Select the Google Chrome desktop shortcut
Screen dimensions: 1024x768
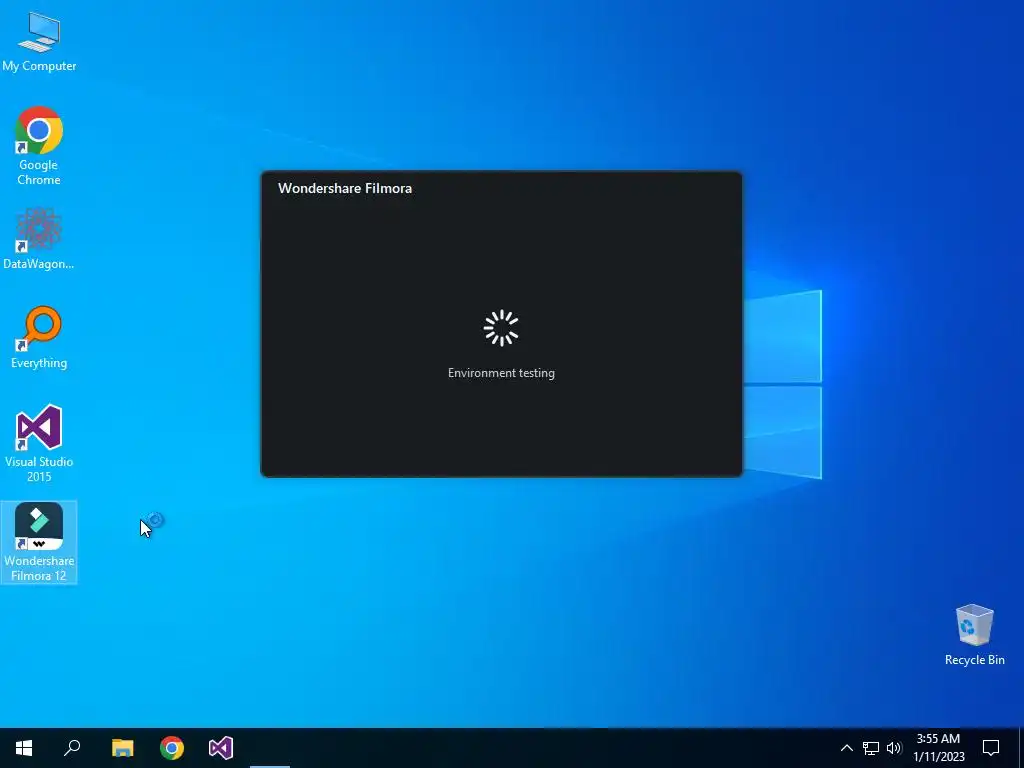coord(39,145)
